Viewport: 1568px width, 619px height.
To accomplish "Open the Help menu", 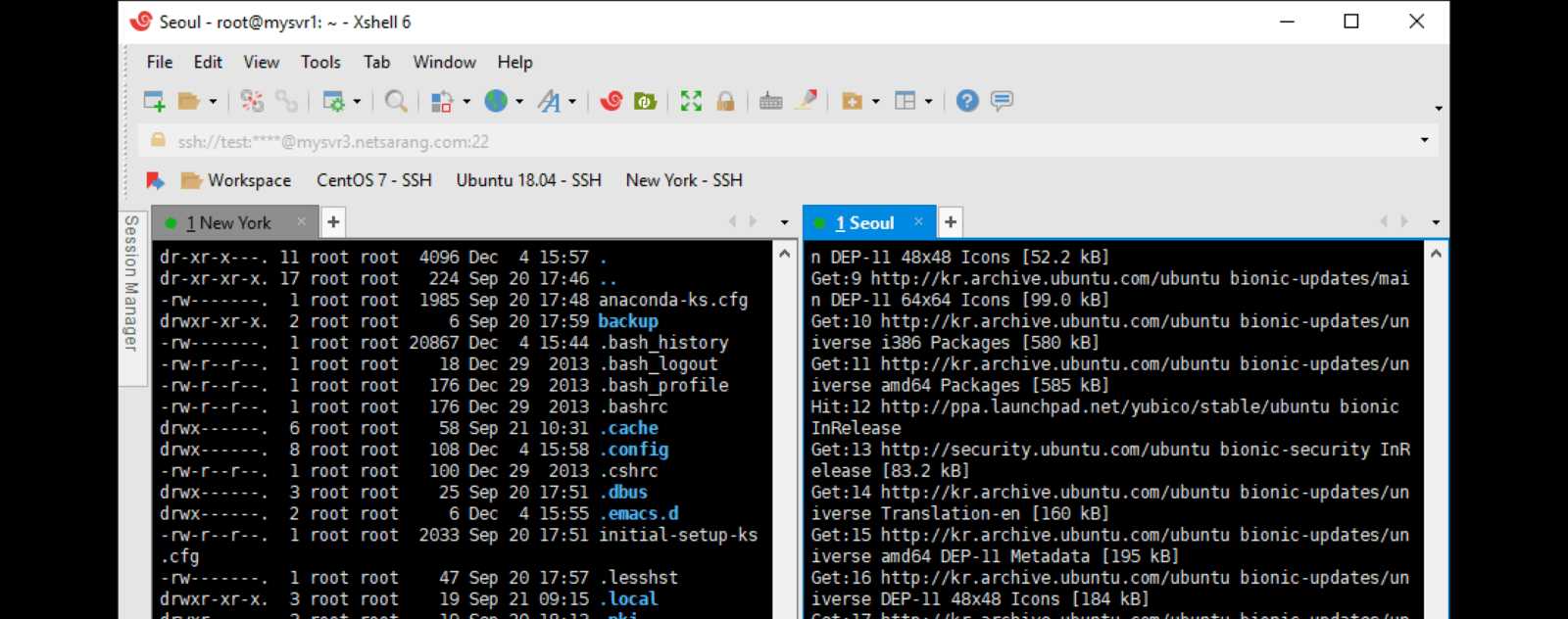I will pos(514,62).
